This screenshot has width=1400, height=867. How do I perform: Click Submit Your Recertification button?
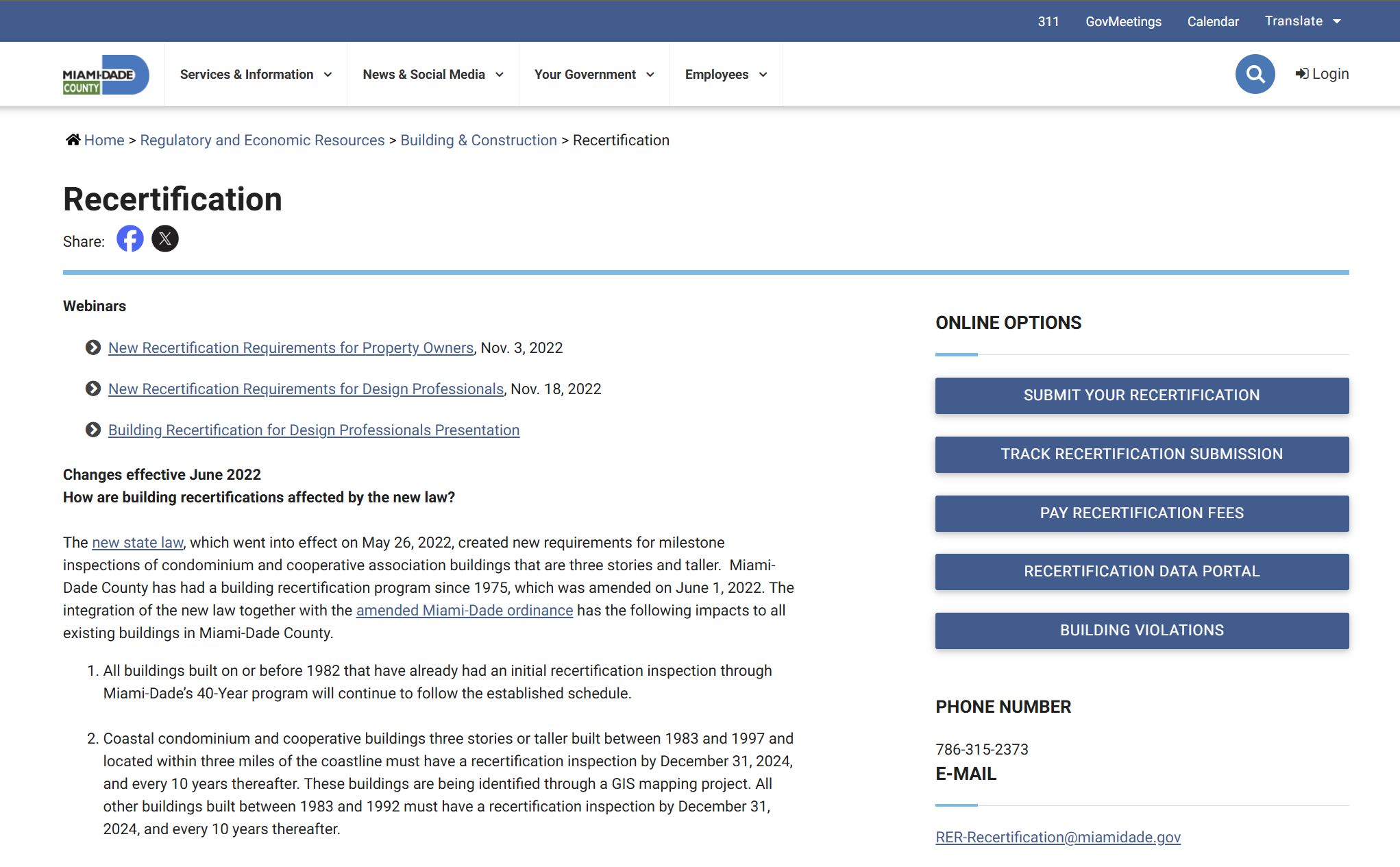pos(1141,395)
